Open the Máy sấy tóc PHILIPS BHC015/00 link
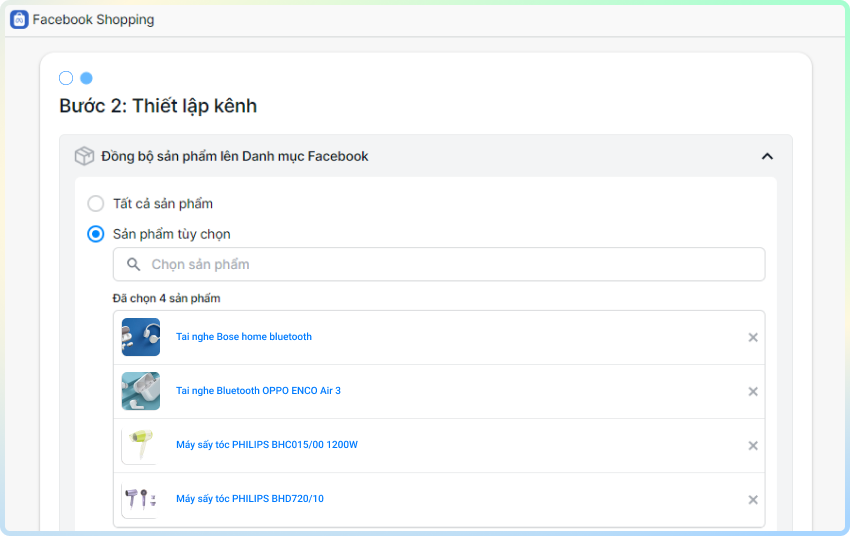The image size is (850, 536). pos(266,445)
